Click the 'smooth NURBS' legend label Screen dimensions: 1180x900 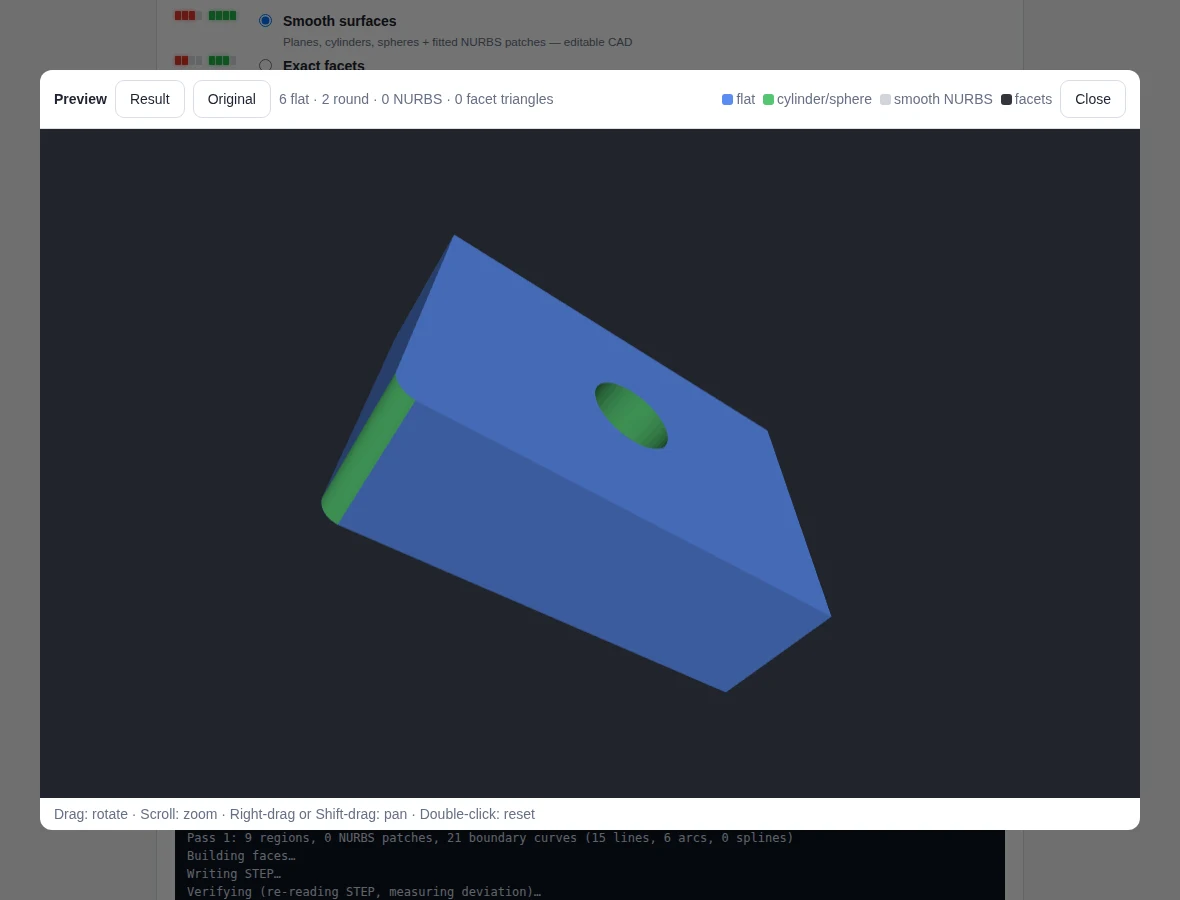point(943,99)
